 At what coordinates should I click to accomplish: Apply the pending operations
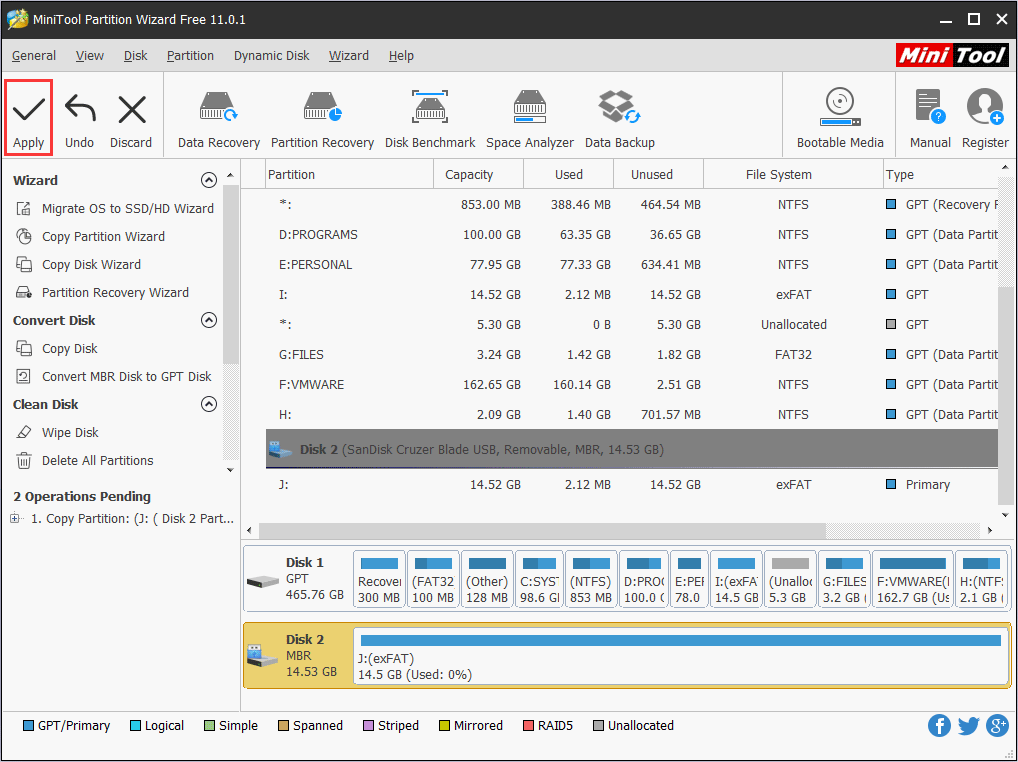tap(29, 119)
